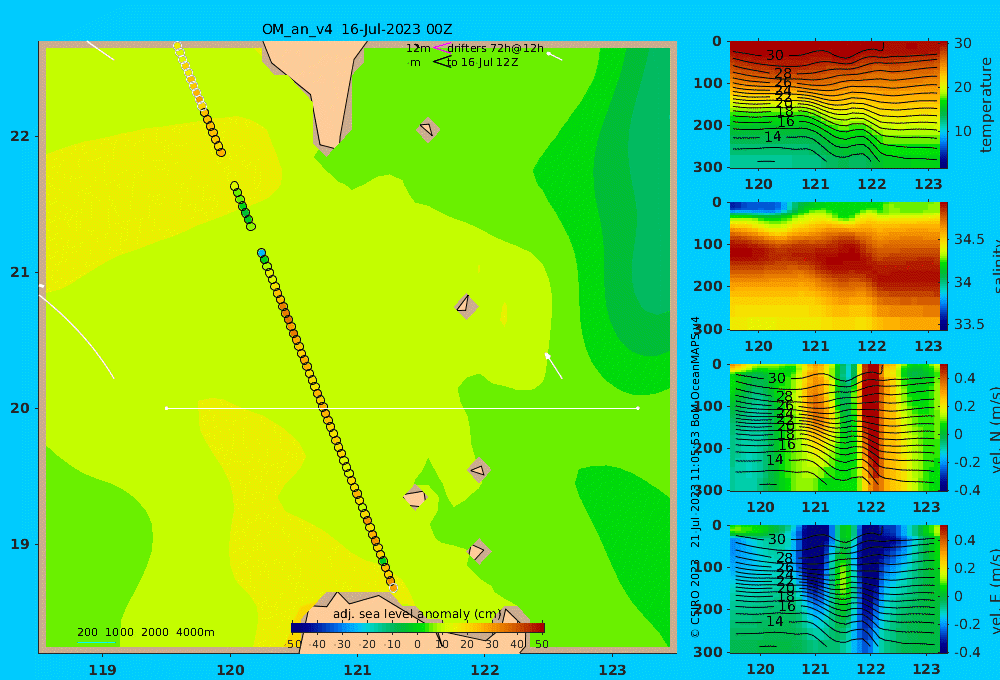1000x680 pixels.
Task: Click the main map latitude label 19
Action: 20,544
